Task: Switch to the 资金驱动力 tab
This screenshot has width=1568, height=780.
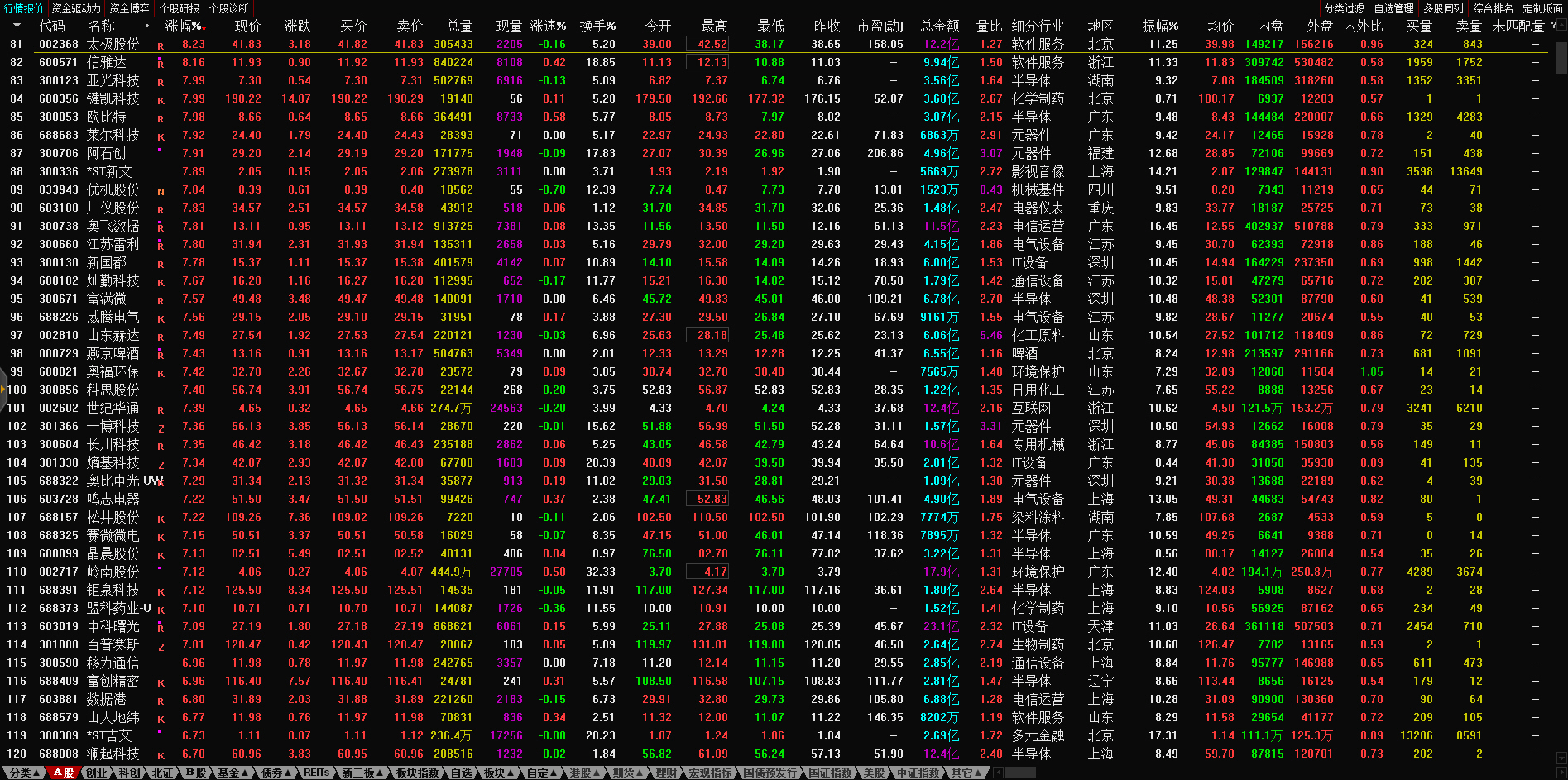Action: point(76,8)
